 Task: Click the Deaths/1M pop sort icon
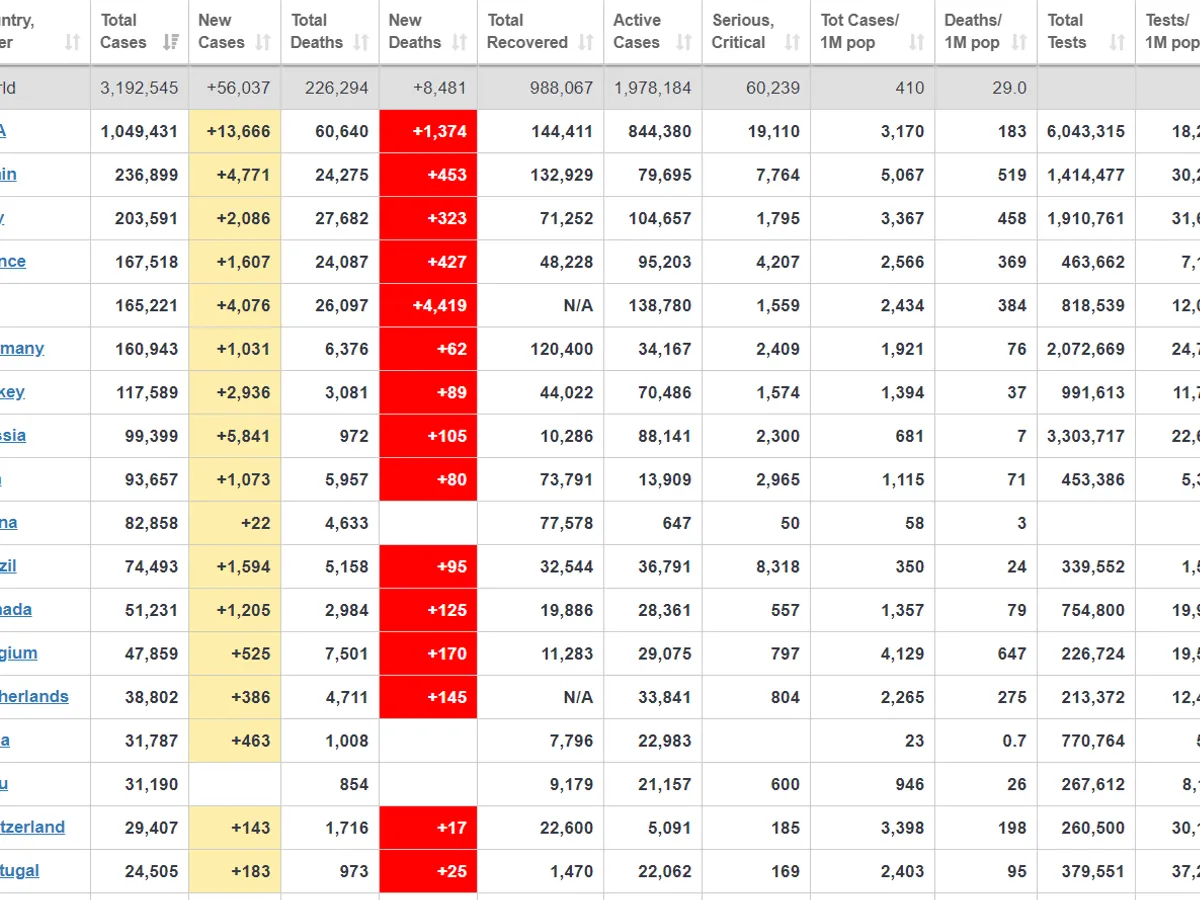pos(1019,42)
